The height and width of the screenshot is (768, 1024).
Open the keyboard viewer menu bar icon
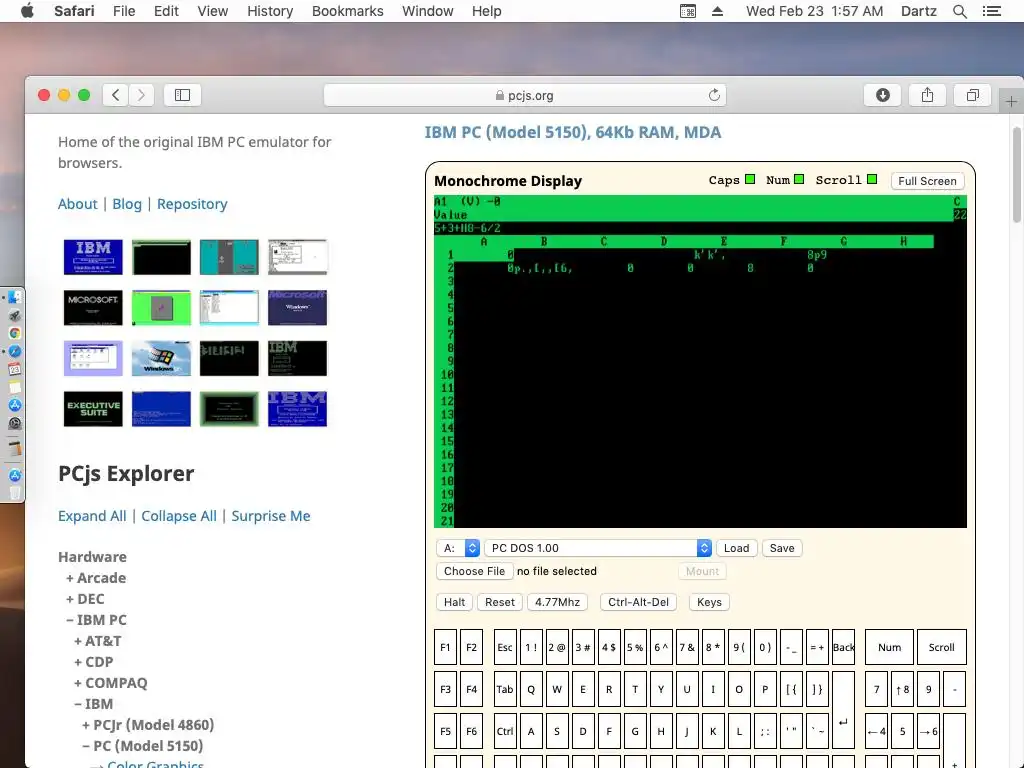[x=688, y=11]
